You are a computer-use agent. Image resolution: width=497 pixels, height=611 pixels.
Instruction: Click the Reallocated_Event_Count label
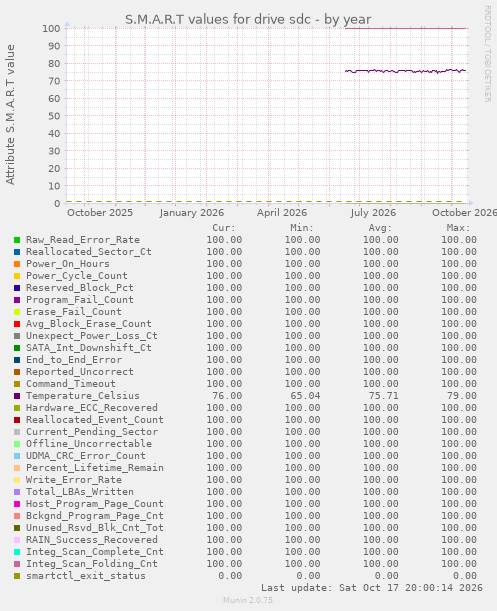pos(95,420)
